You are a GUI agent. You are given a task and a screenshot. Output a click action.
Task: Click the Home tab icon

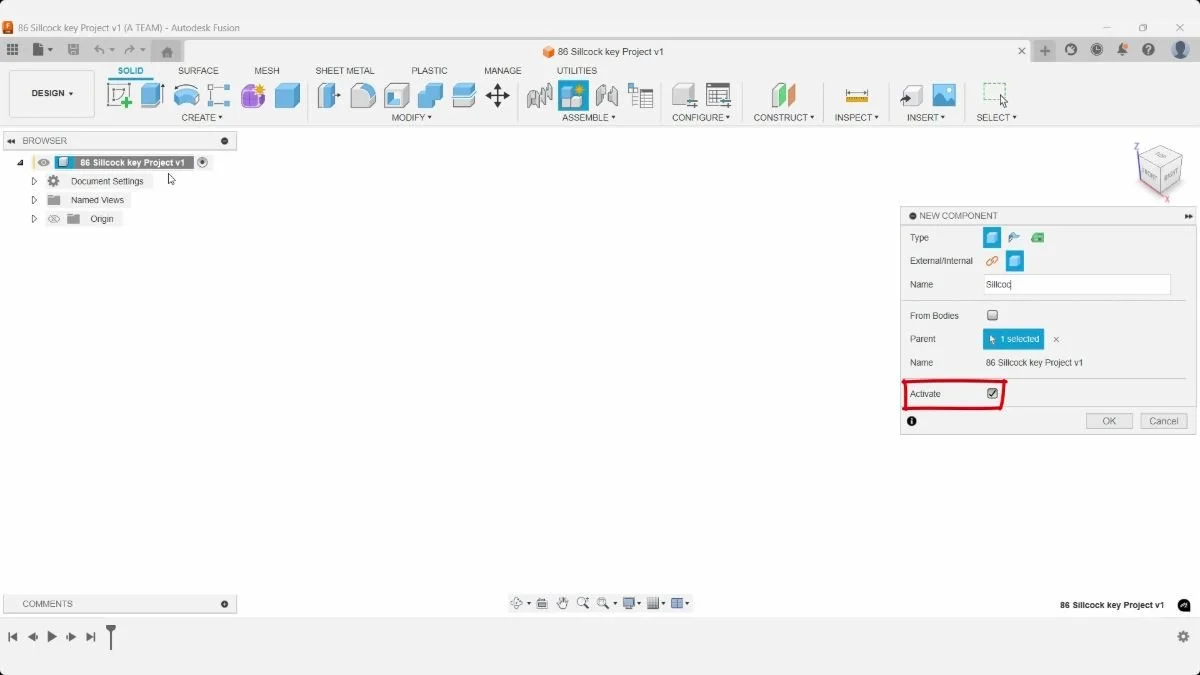tap(167, 51)
